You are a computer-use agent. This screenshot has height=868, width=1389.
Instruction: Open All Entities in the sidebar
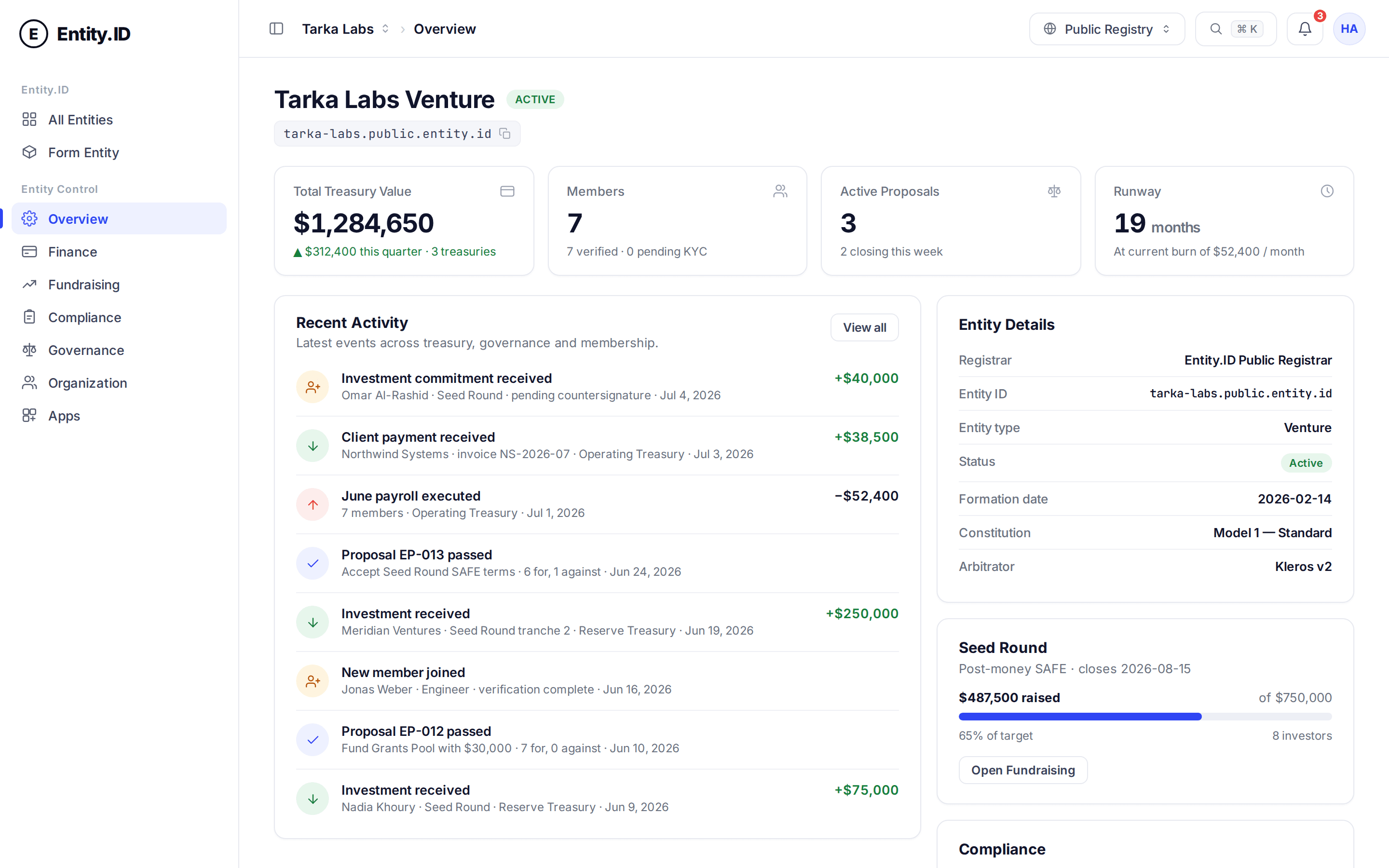[119, 120]
